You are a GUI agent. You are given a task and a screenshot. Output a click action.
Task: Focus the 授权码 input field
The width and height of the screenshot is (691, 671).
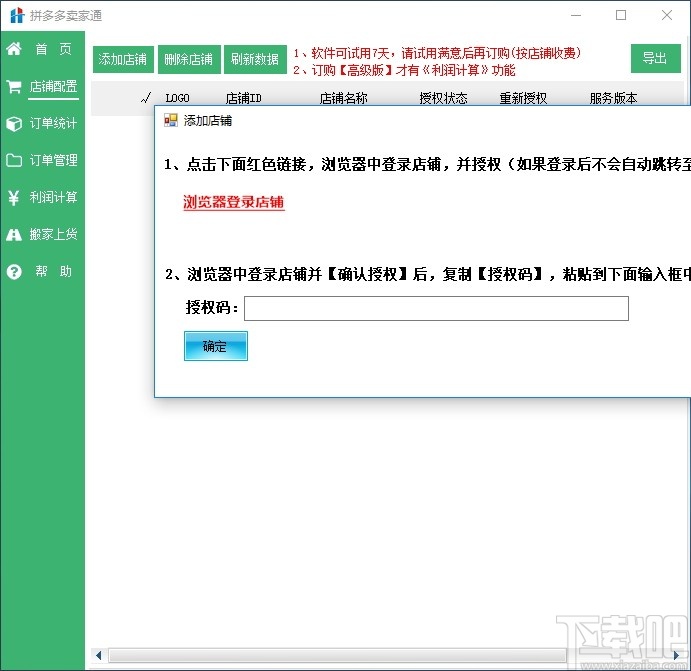pyautogui.click(x=436, y=308)
